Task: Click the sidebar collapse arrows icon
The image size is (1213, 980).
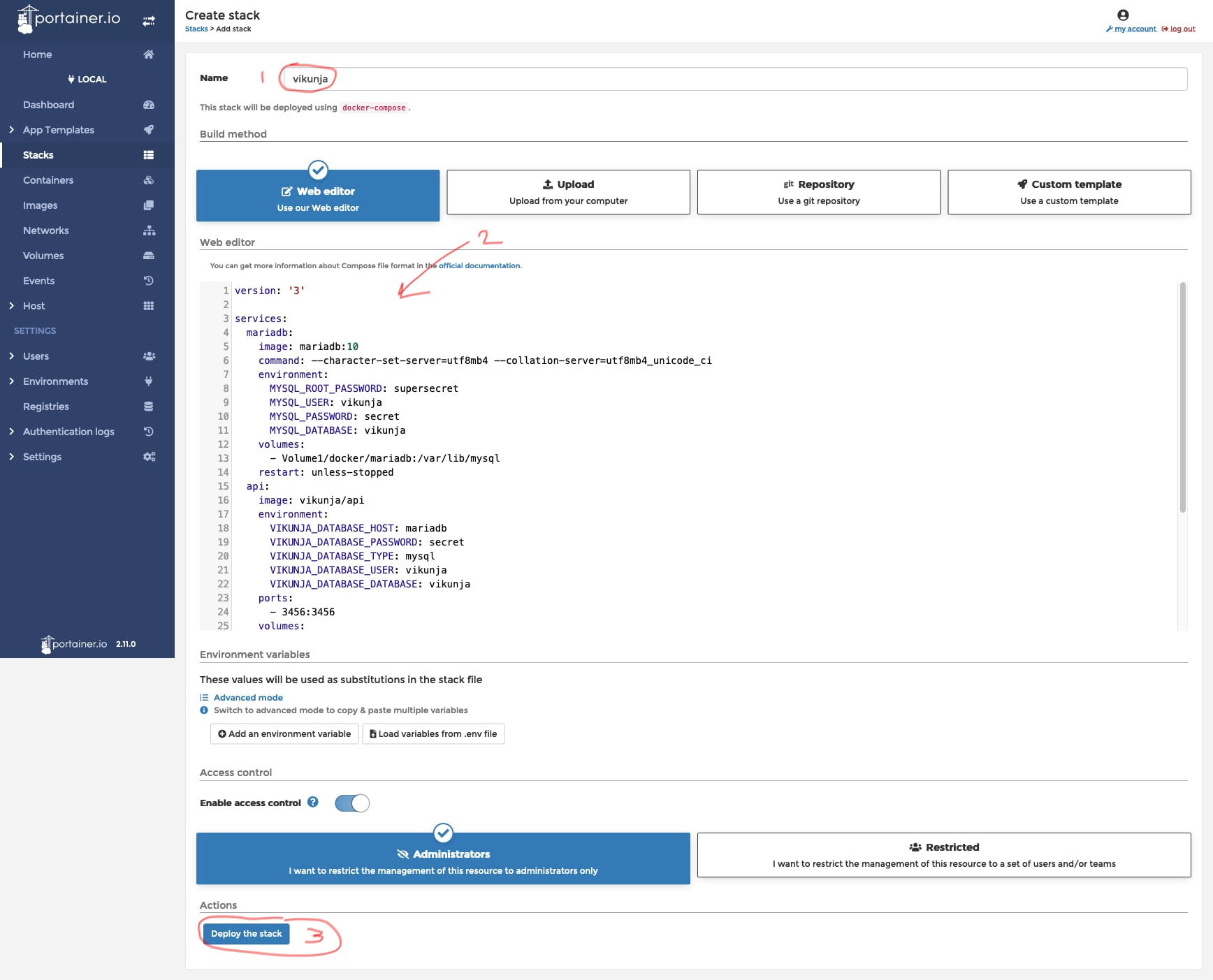Action: pyautogui.click(x=149, y=21)
